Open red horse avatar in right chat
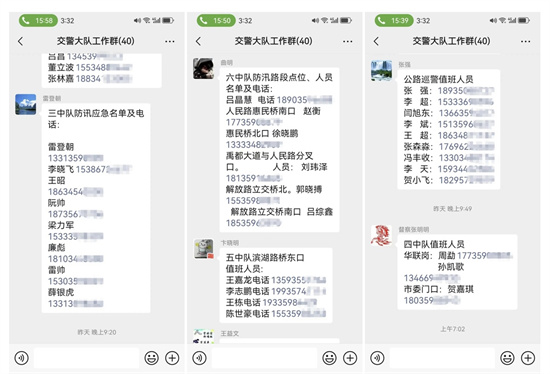The image size is (550, 374). click(381, 235)
